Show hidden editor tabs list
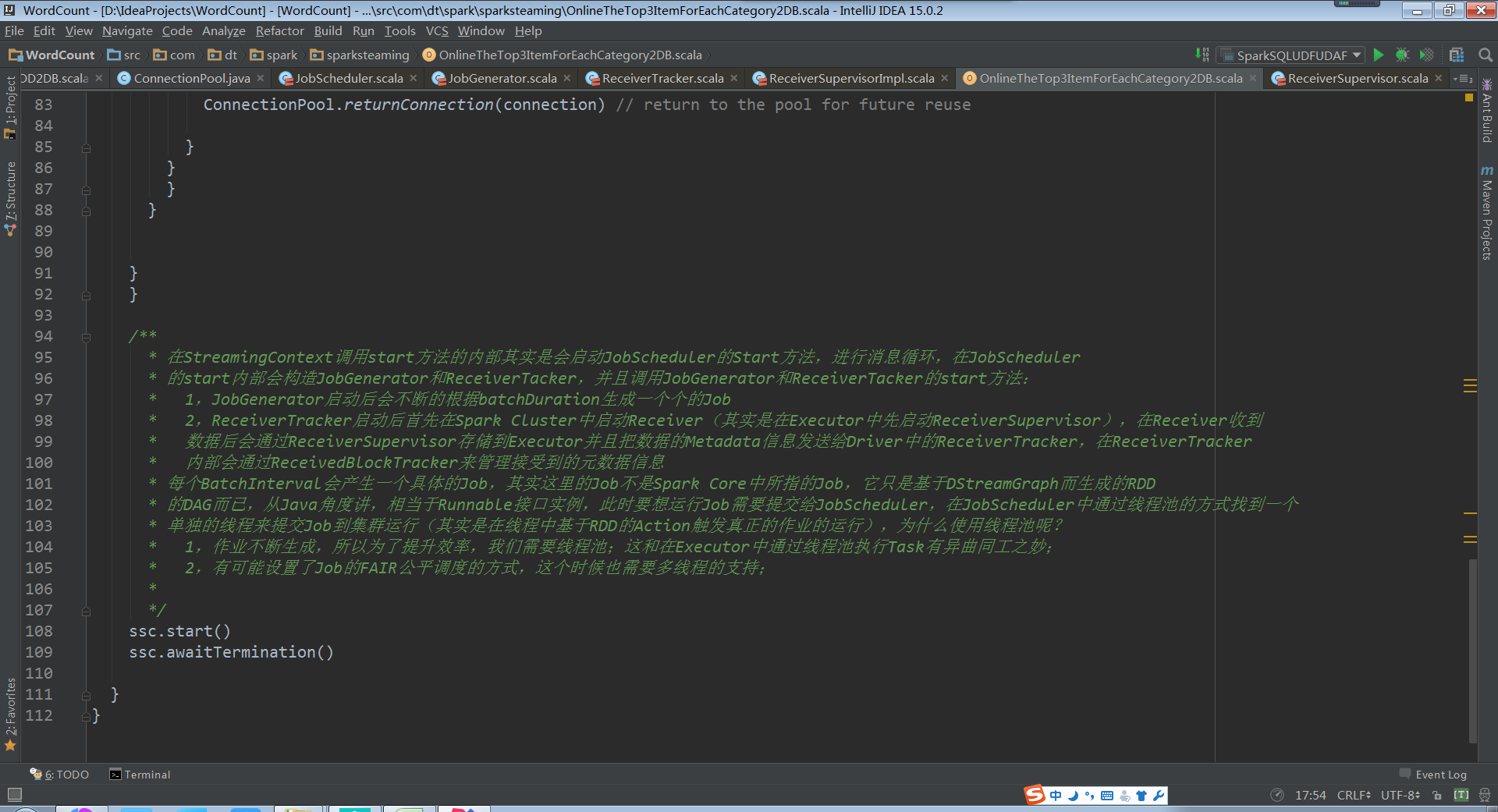This screenshot has width=1498, height=812. [x=1464, y=78]
